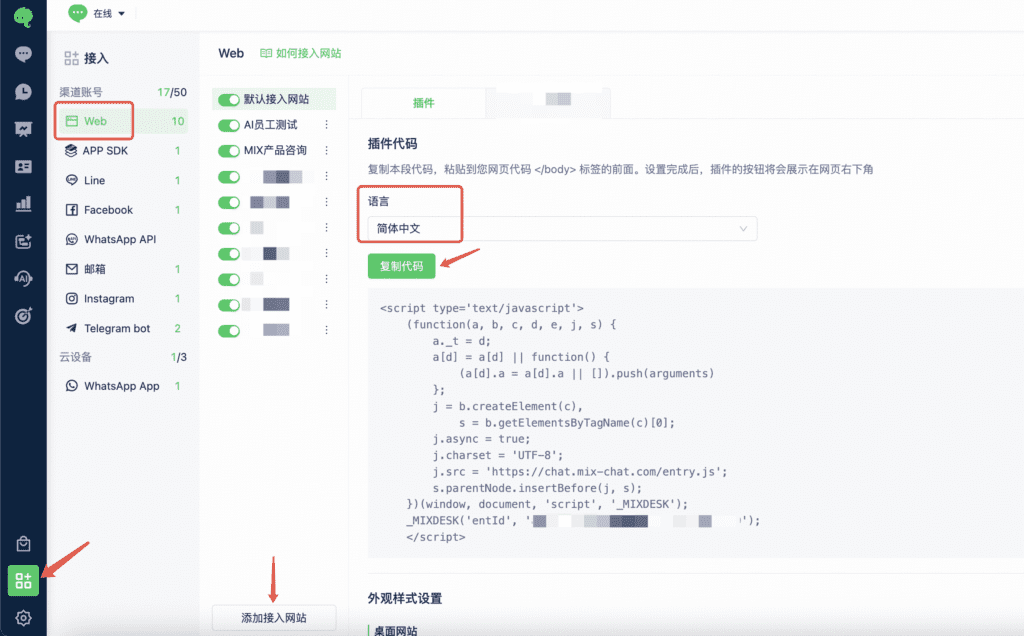
Task: Select the Telegram bot channel
Action: tap(117, 328)
